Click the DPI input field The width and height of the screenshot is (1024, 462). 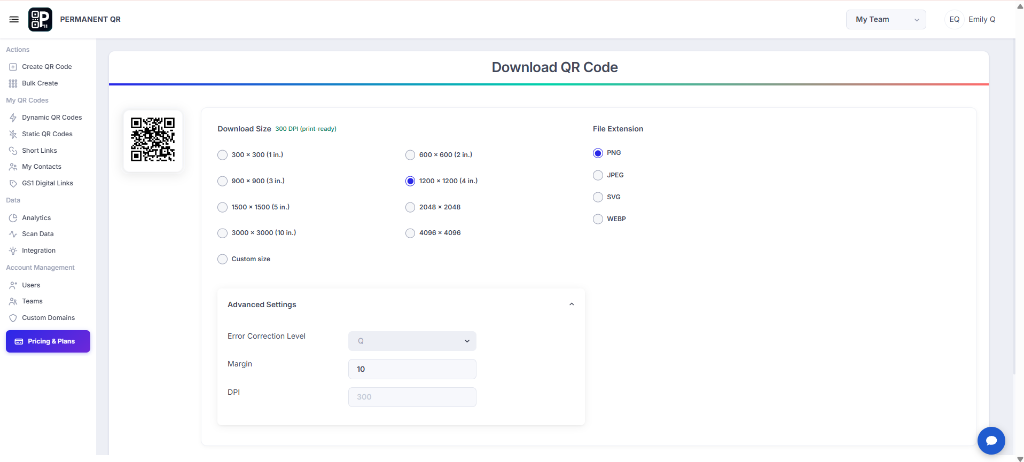pyautogui.click(x=412, y=397)
